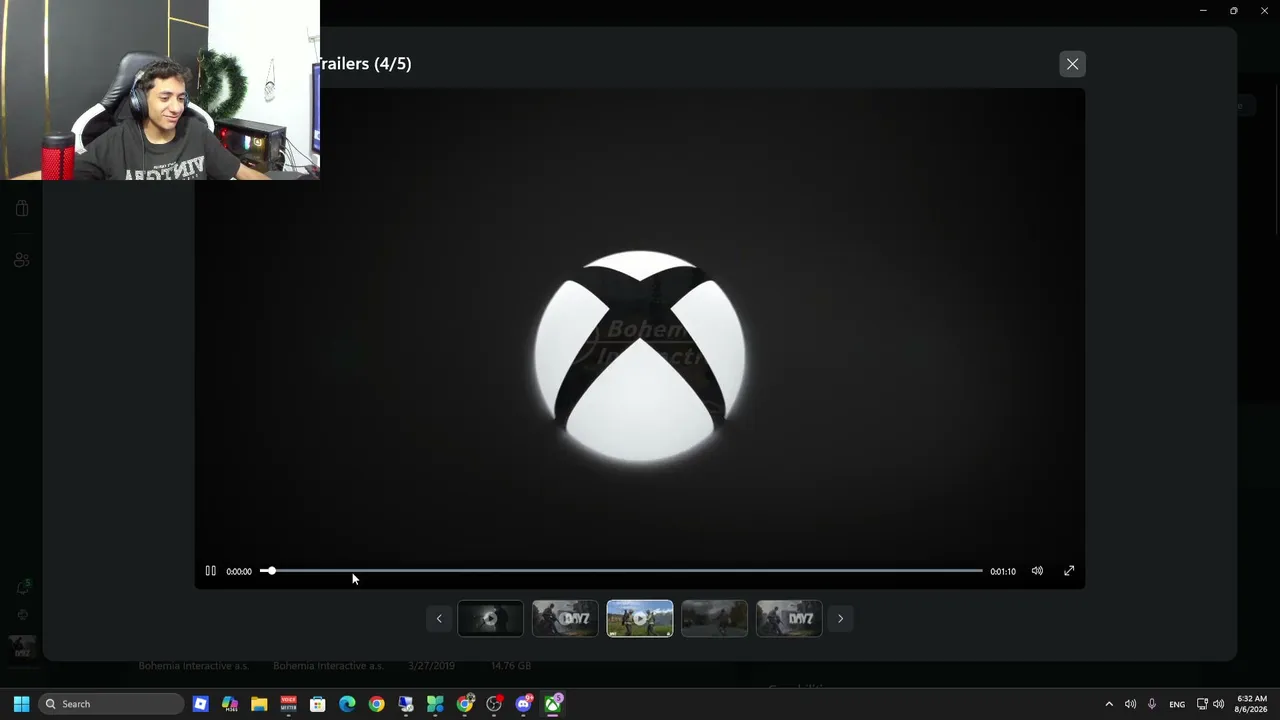
Task: Open the dimmed library icon in sidebar
Action: click(22, 208)
